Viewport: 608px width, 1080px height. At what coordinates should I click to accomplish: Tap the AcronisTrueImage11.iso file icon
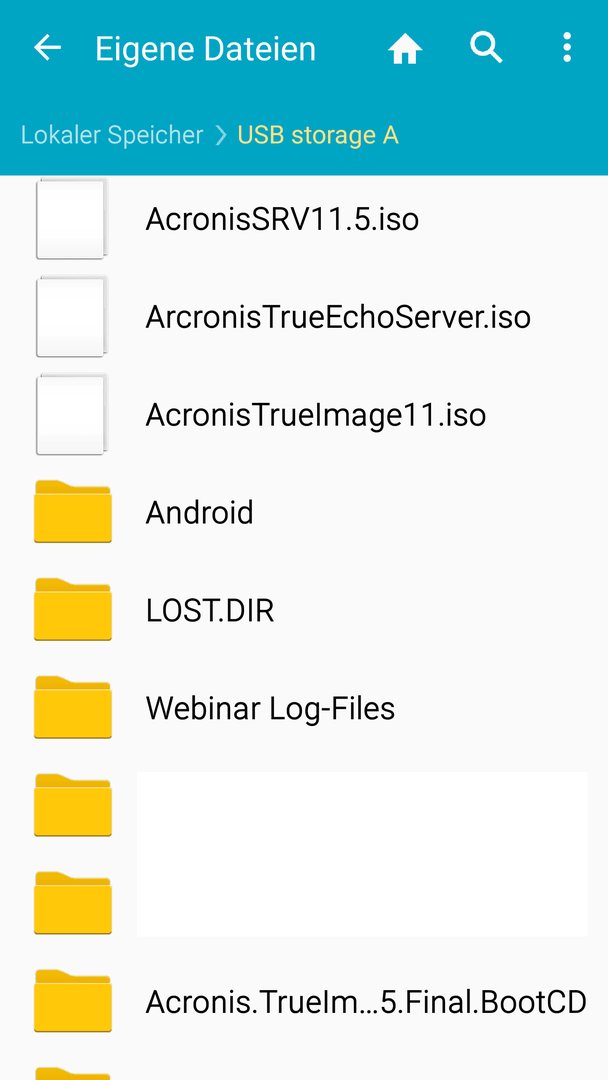coord(72,415)
